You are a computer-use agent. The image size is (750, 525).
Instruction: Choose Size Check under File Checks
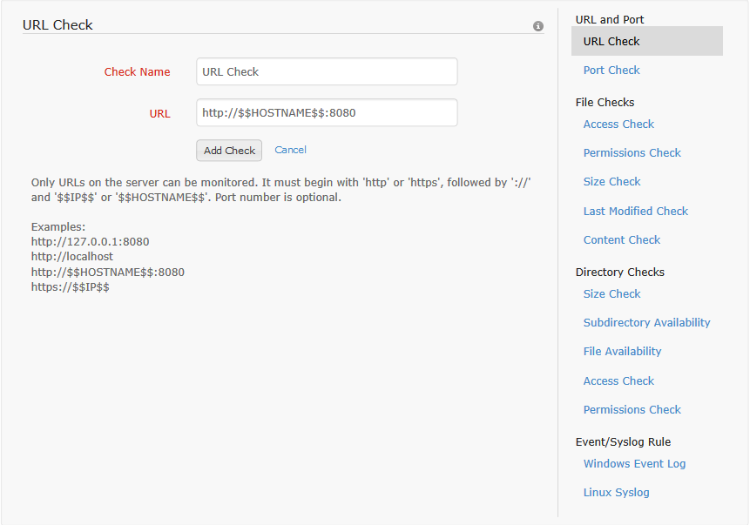coord(611,182)
